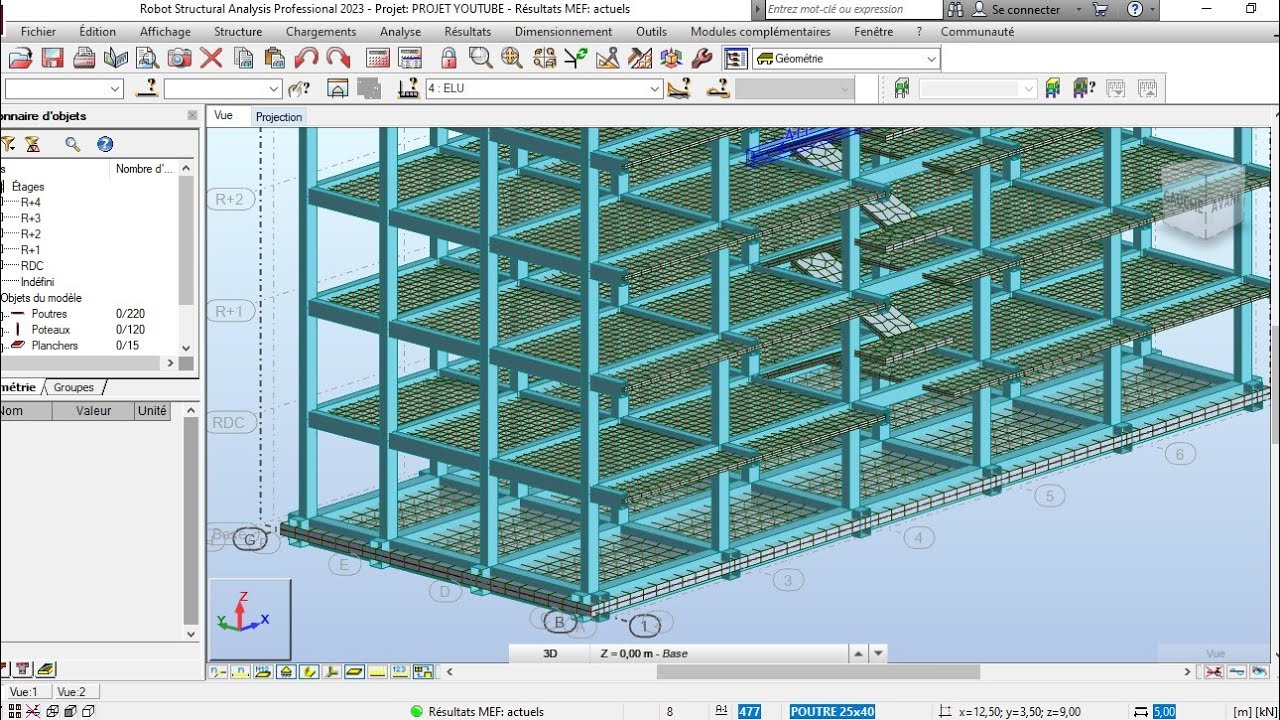Click the filter funnel icon in object panel
This screenshot has height=720, width=1280.
[x=8, y=144]
